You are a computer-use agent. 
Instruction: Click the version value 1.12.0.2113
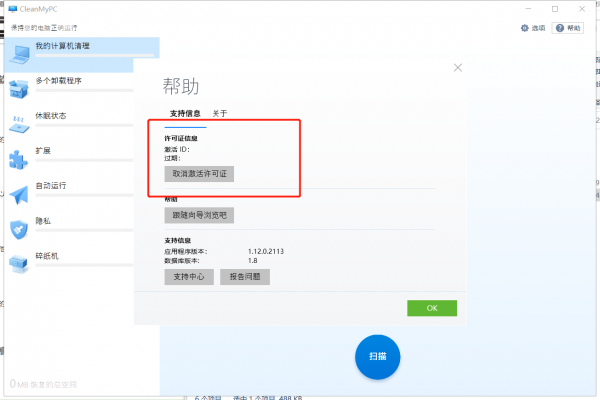(x=266, y=251)
